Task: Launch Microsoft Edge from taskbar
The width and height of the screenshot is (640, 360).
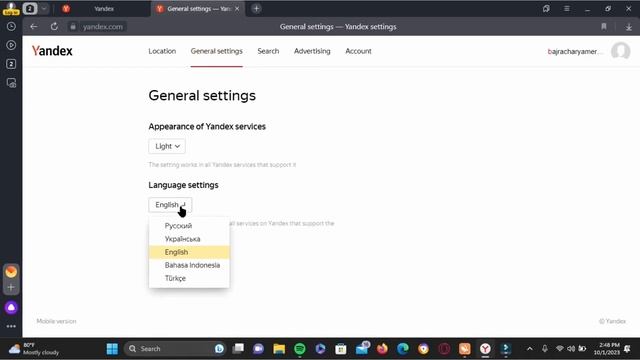Action: [403, 349]
